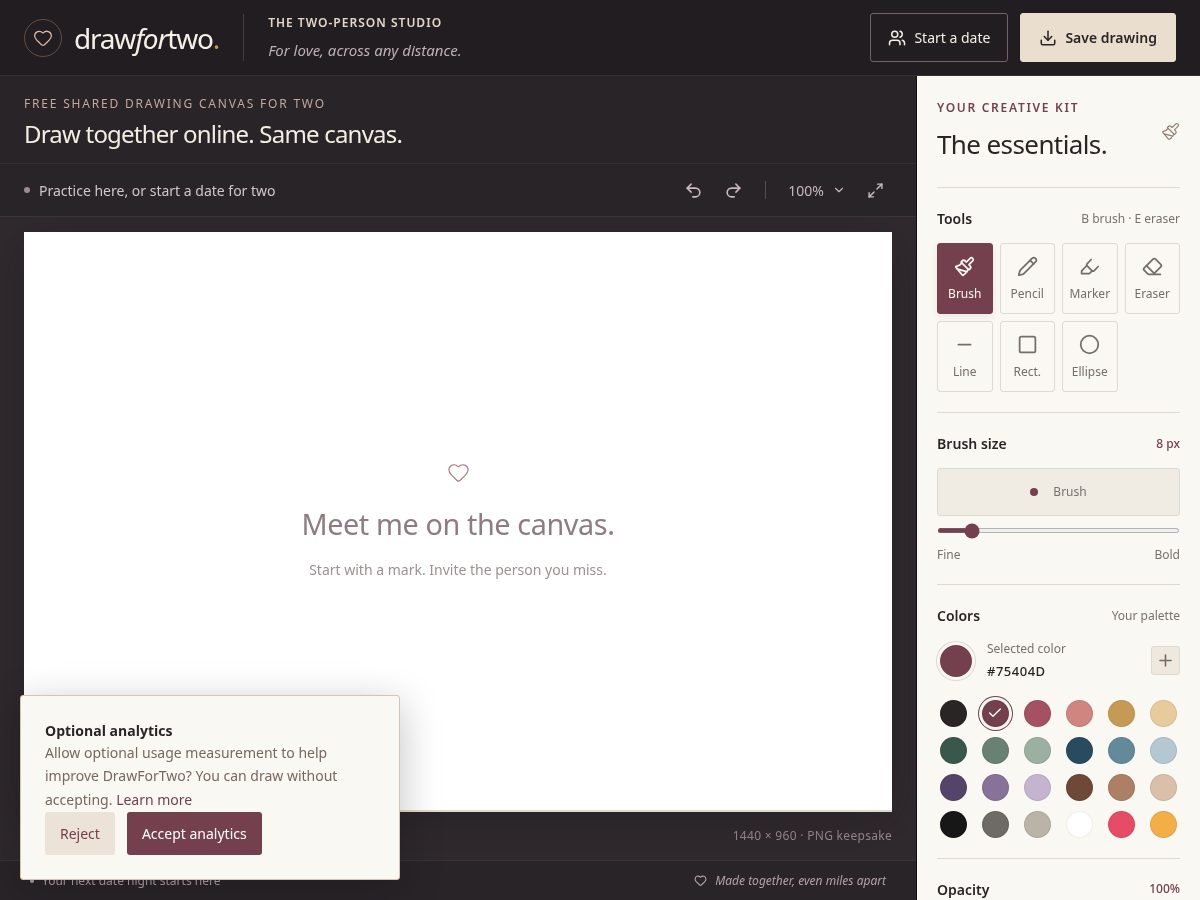Pick the steel blue swatch
The image size is (1200, 900).
1121,750
